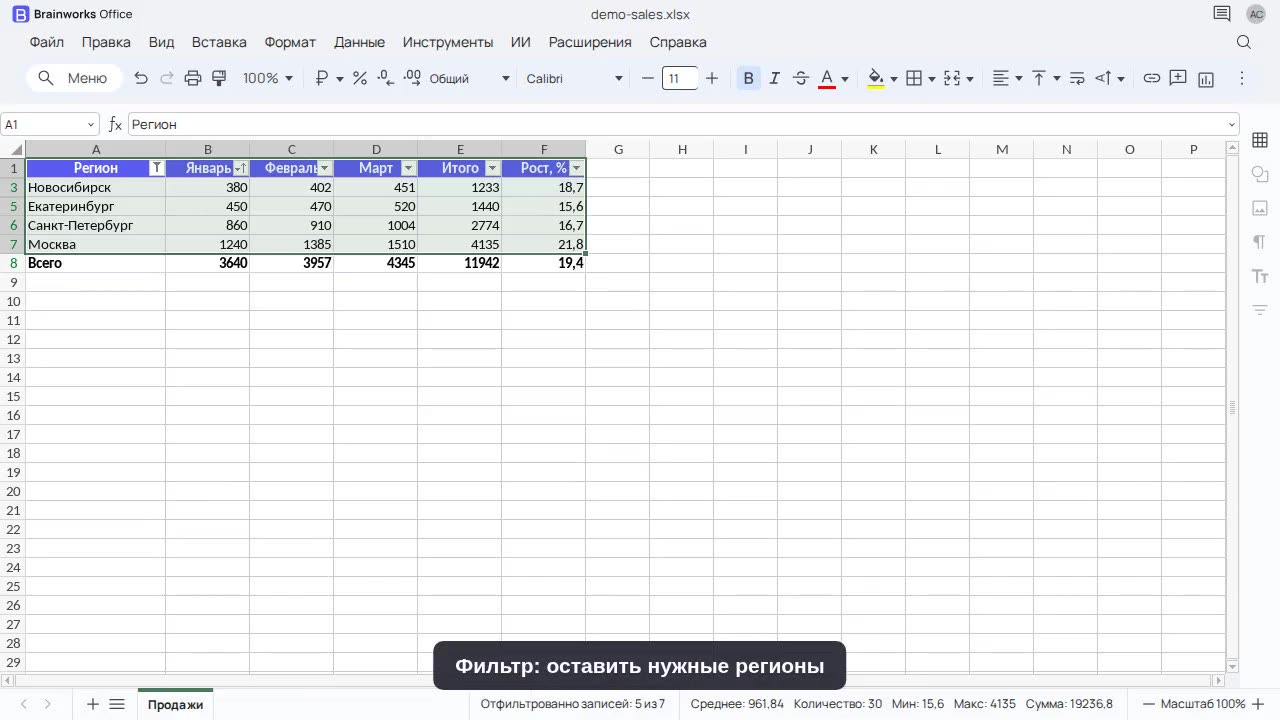Show the all sheets list
Screen dimensions: 1280x720
tap(117, 704)
